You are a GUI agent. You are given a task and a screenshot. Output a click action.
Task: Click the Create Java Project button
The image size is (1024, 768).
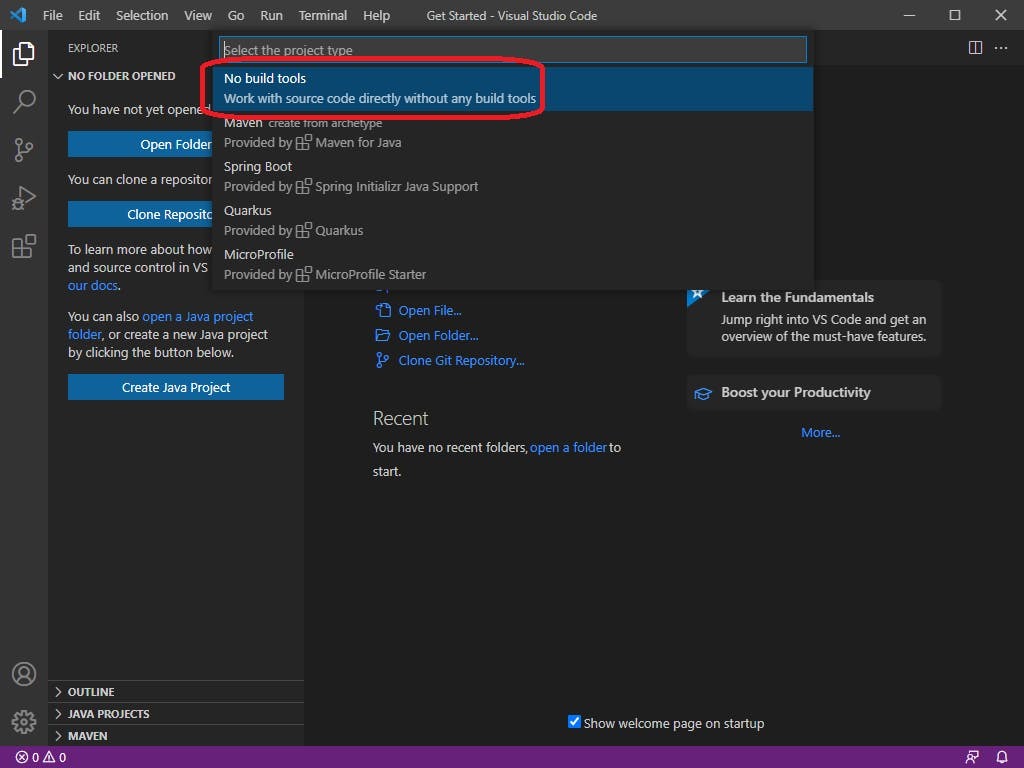[176, 387]
